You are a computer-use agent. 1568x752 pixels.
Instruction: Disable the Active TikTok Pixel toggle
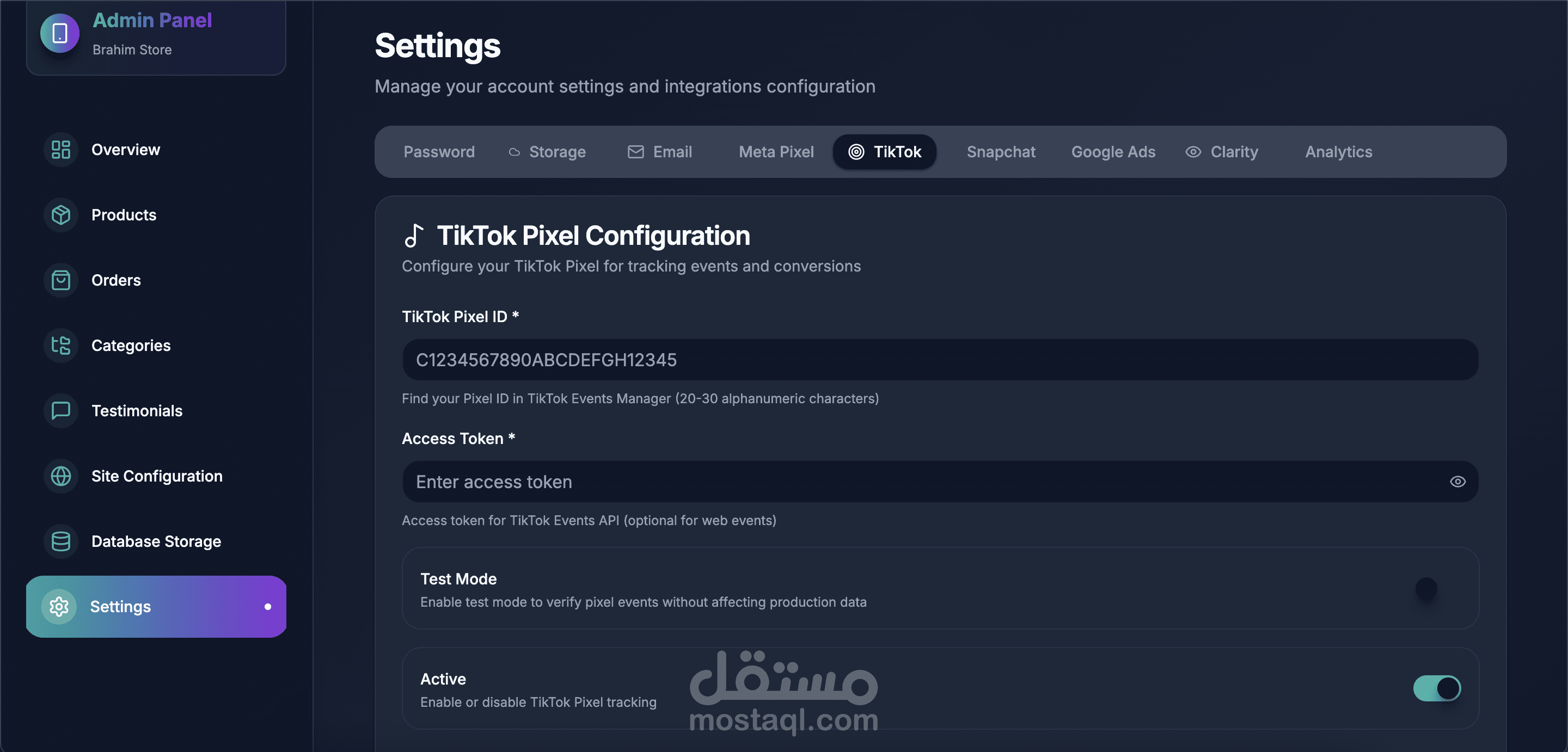1437,689
